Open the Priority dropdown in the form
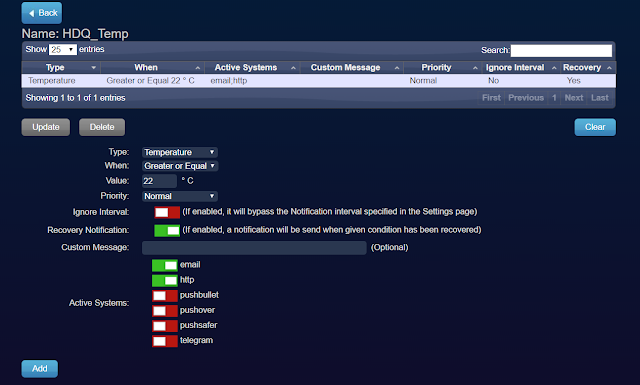The height and width of the screenshot is (385, 640). point(180,196)
